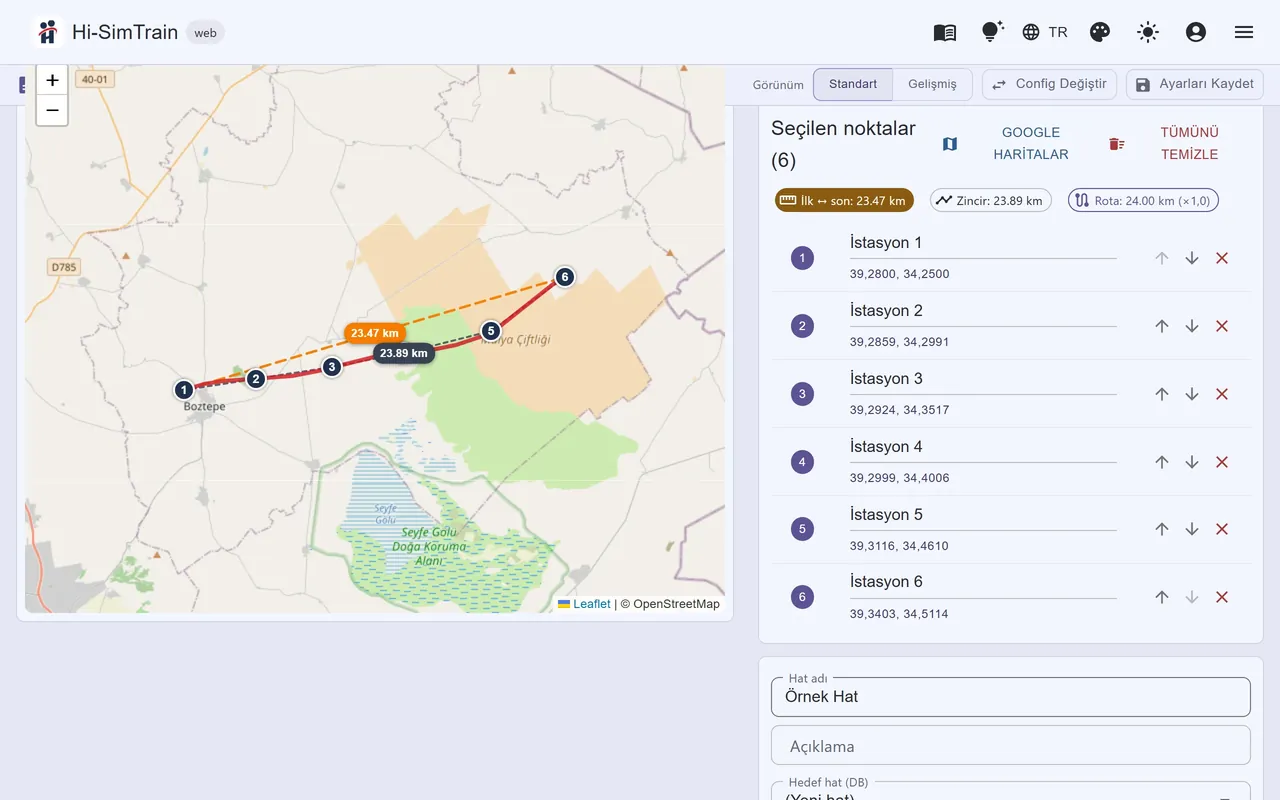The image size is (1280, 800).
Task: Click the Hat adı input field
Action: [1011, 697]
